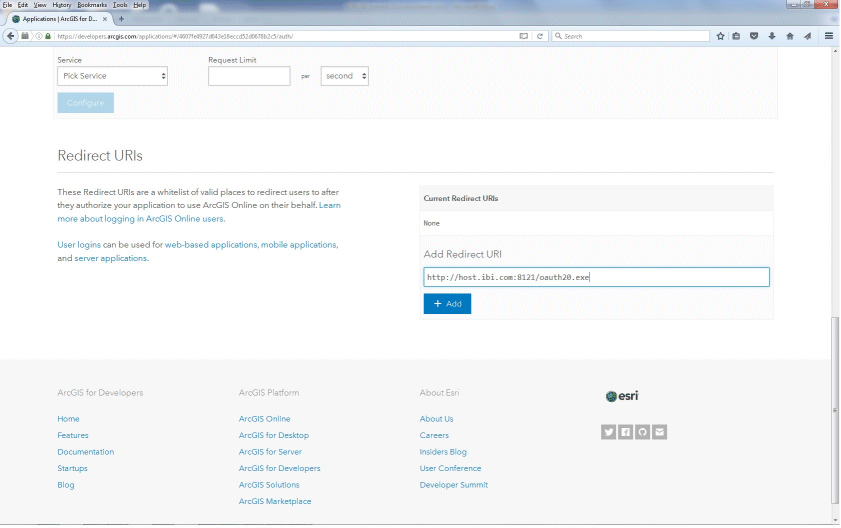Click the reload page icon
This screenshot has height=528, width=841.
(x=540, y=36)
